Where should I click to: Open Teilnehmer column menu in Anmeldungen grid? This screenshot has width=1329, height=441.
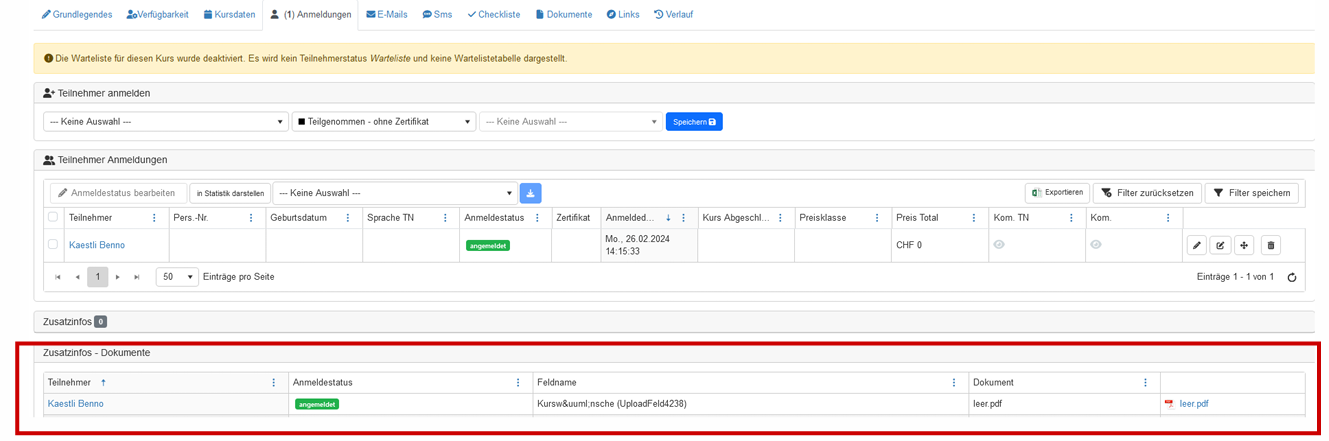pos(154,218)
